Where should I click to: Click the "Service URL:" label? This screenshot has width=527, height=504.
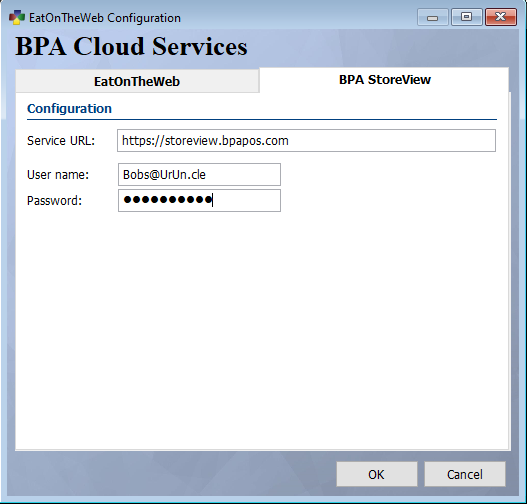click(x=61, y=140)
